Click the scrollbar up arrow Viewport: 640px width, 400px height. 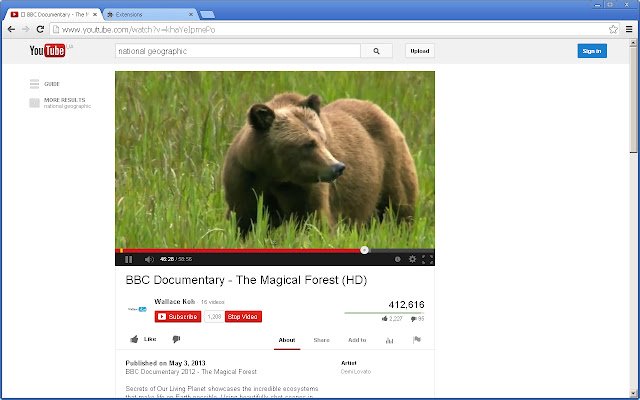(633, 42)
